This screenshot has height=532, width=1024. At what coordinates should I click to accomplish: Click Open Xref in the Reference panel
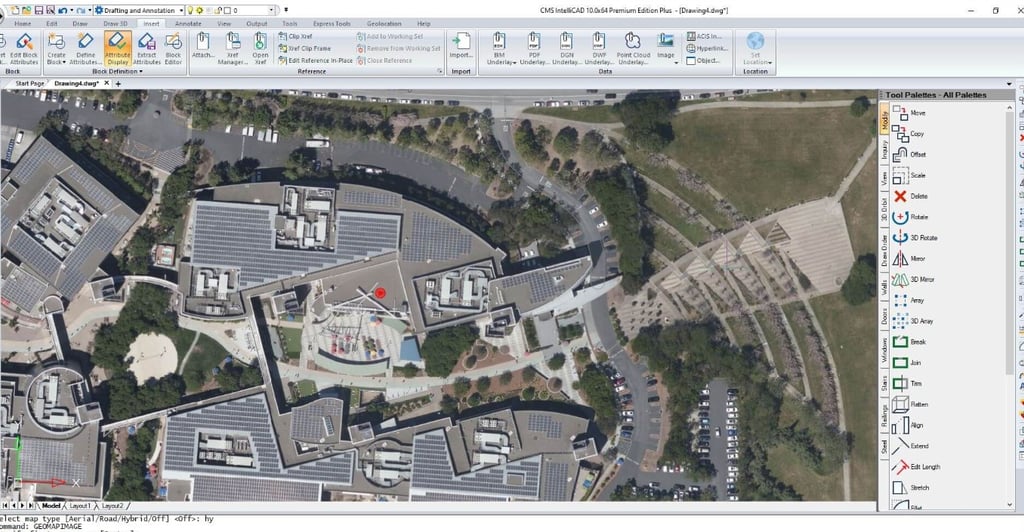pyautogui.click(x=260, y=48)
